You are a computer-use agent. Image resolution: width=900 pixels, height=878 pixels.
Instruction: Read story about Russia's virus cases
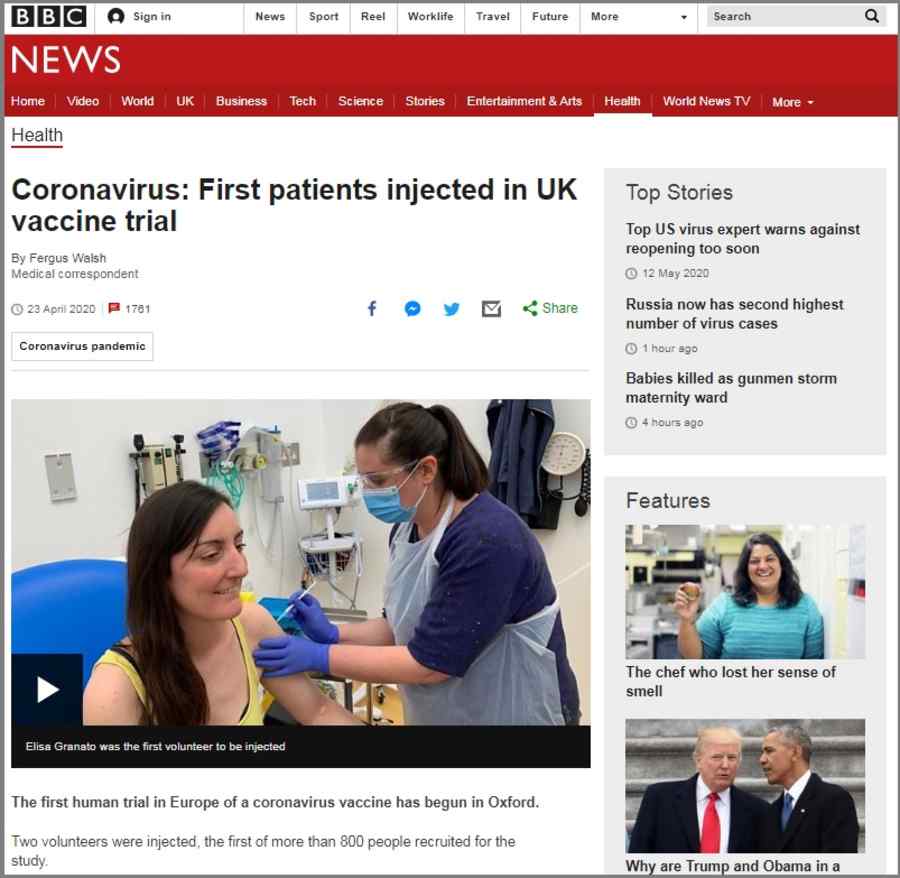click(x=734, y=313)
